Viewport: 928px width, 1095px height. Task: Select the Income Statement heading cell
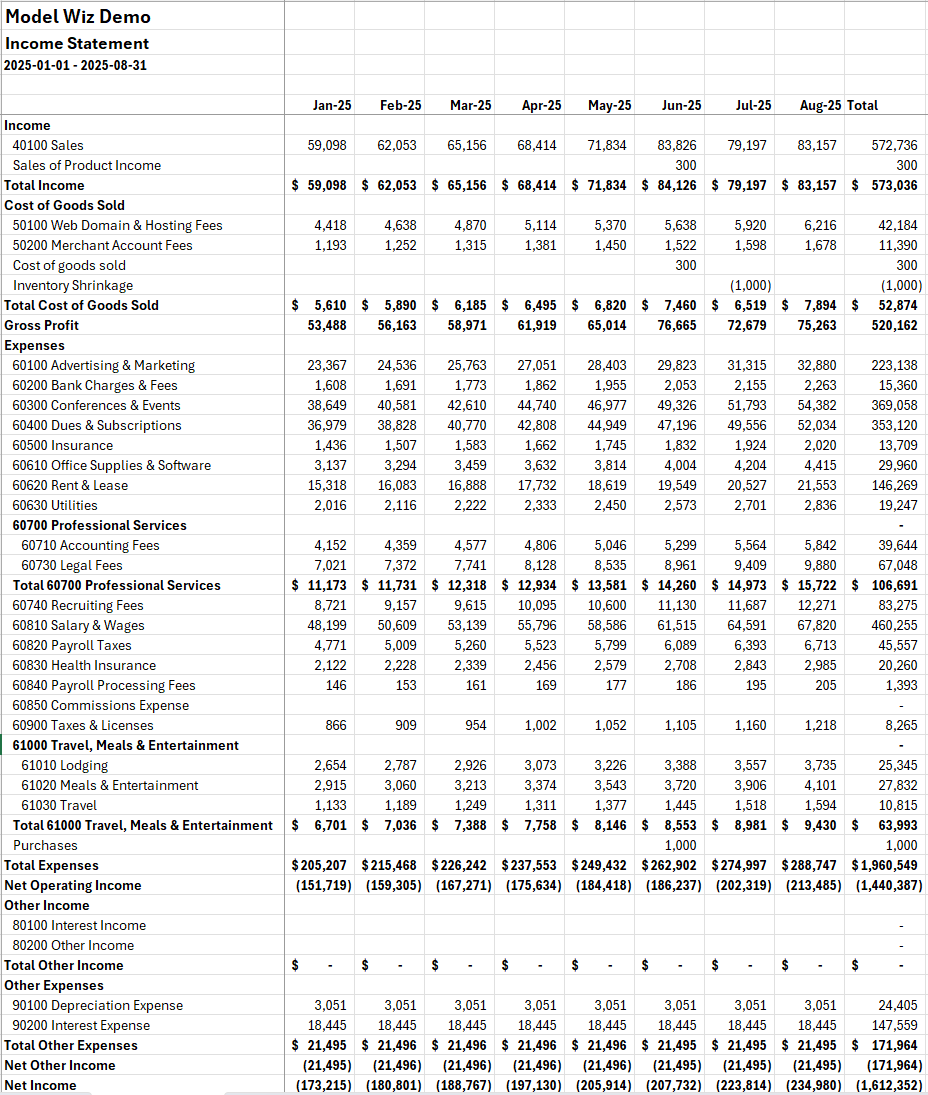(x=77, y=44)
